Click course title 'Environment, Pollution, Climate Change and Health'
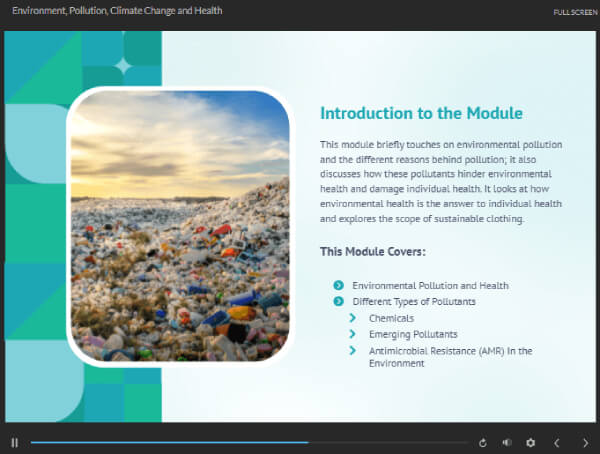Viewport: 600px width, 454px height. [117, 11]
